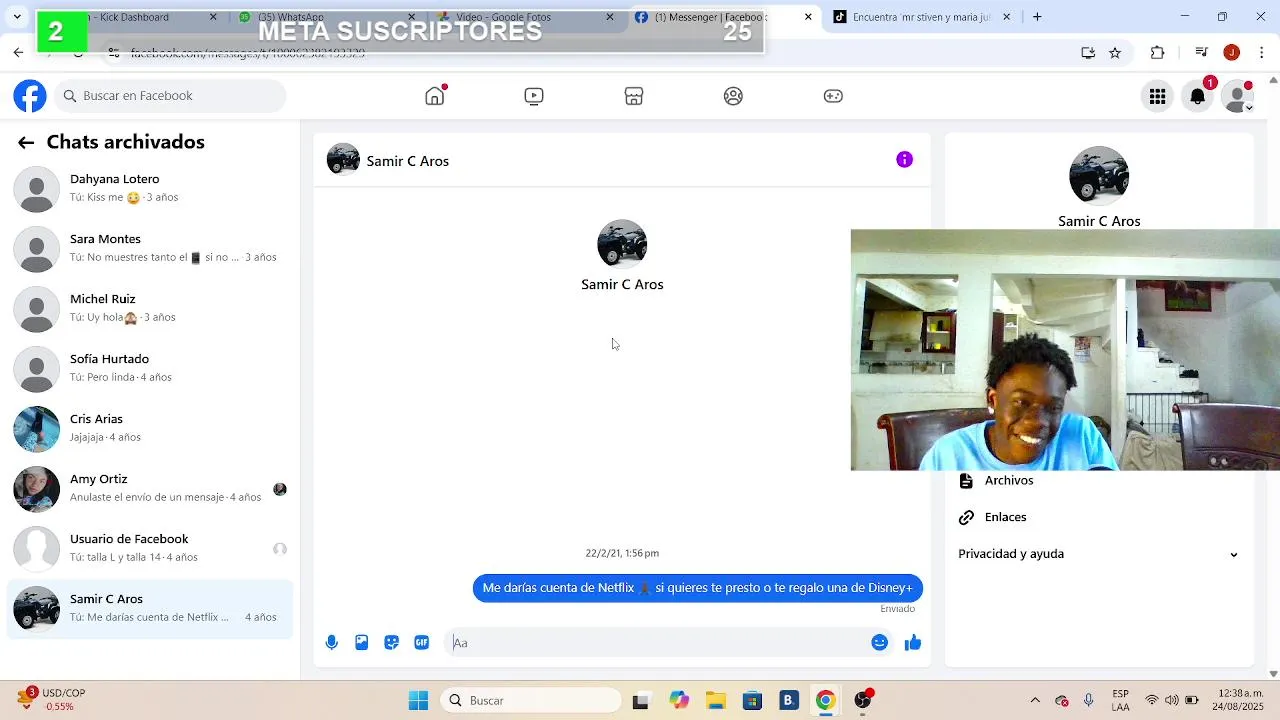Viewport: 1280px width, 720px height.
Task: Open the emoji picker in composer
Action: pos(879,643)
